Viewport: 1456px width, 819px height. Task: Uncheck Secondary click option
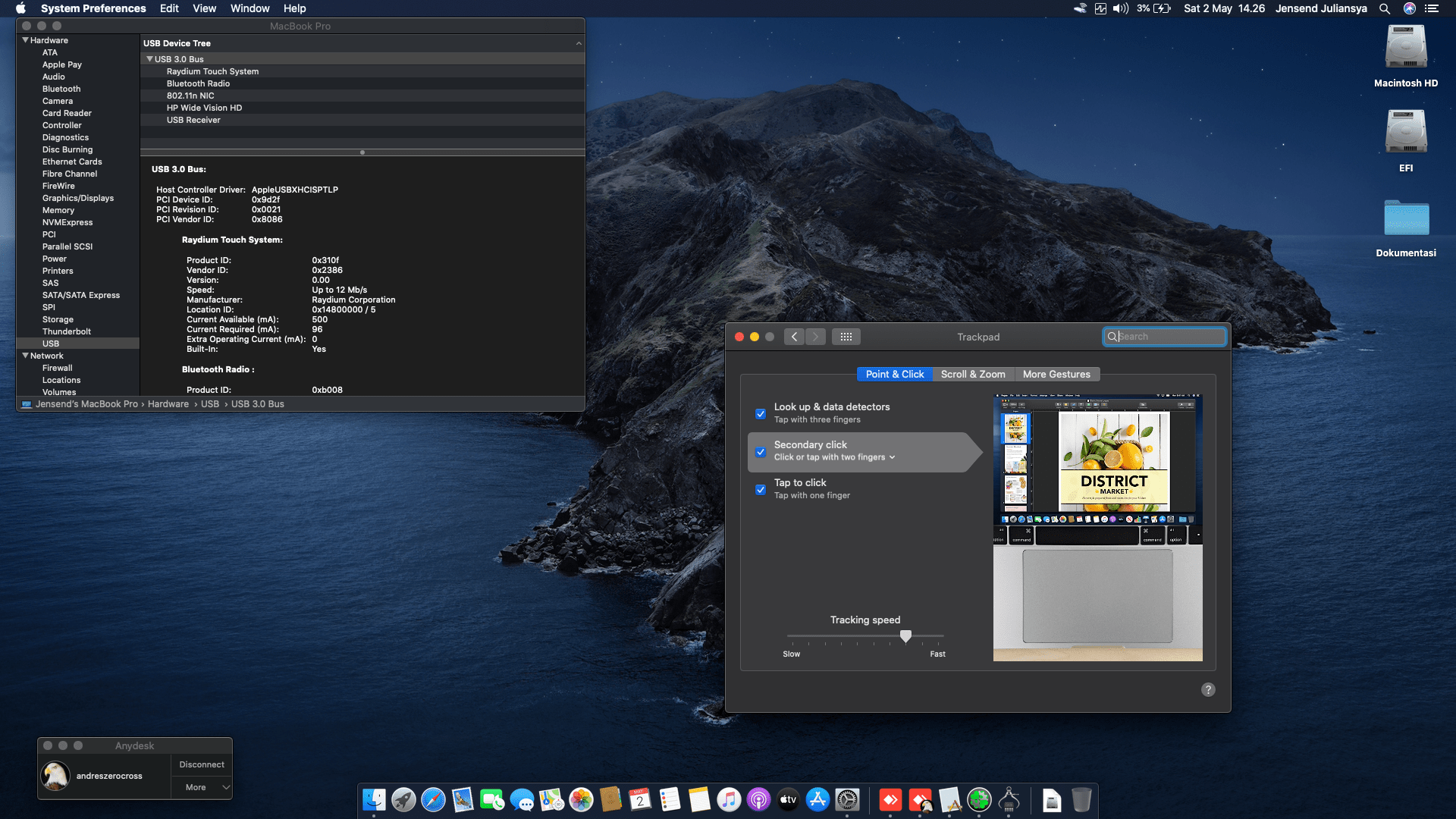(761, 452)
